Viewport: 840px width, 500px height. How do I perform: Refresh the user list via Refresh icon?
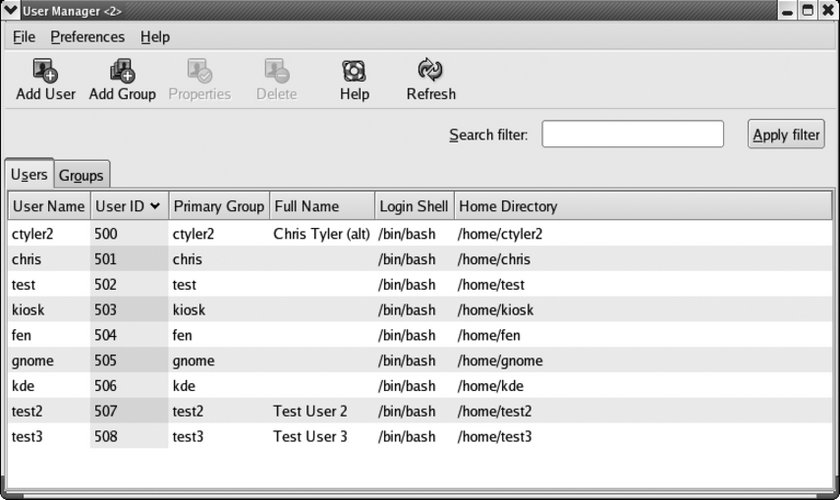430,71
